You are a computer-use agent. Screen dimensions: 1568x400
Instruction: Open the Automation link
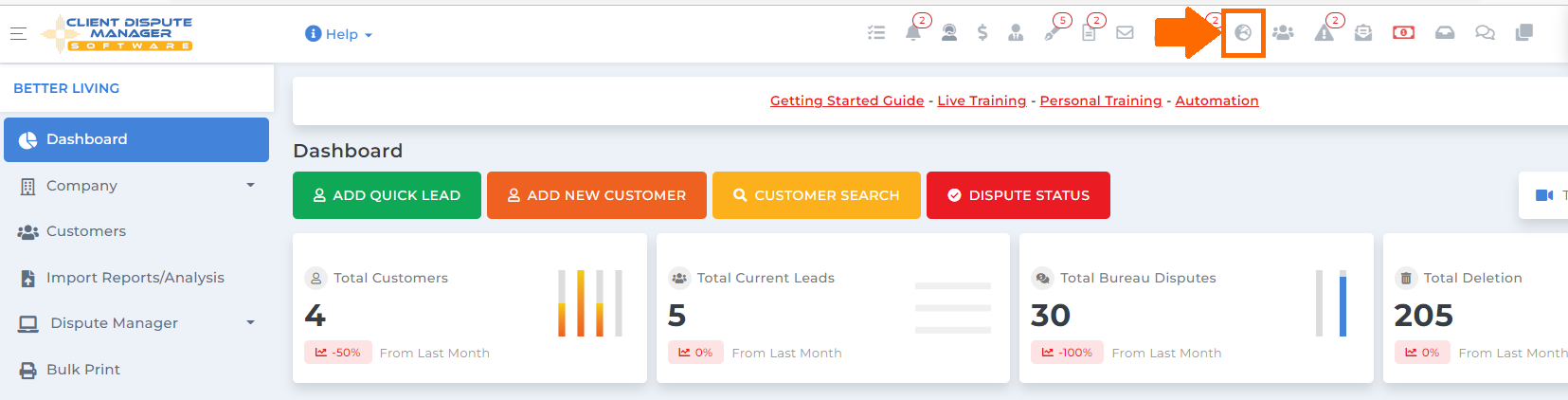(1217, 100)
